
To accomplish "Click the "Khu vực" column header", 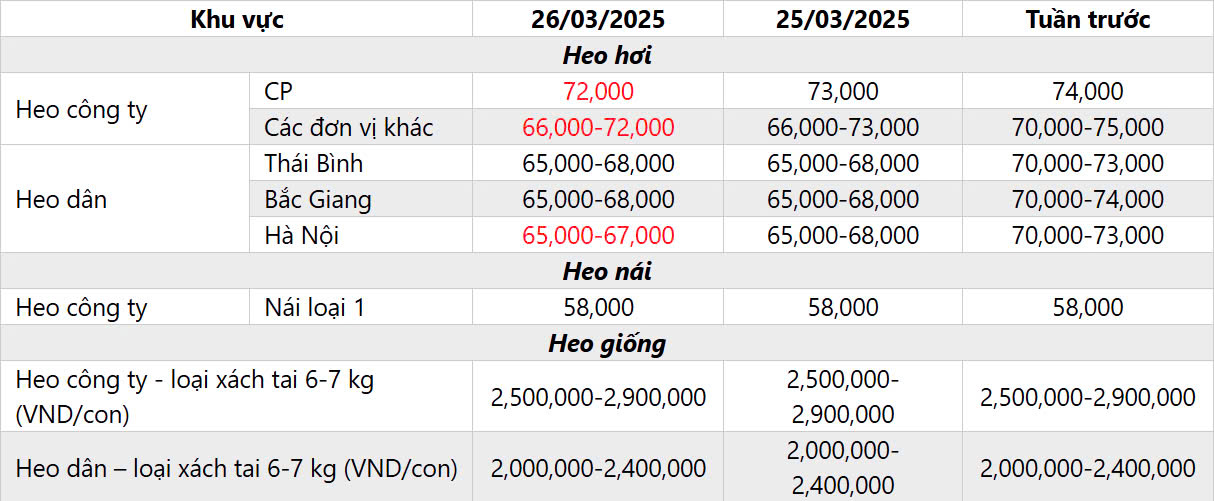I will (237, 19).
